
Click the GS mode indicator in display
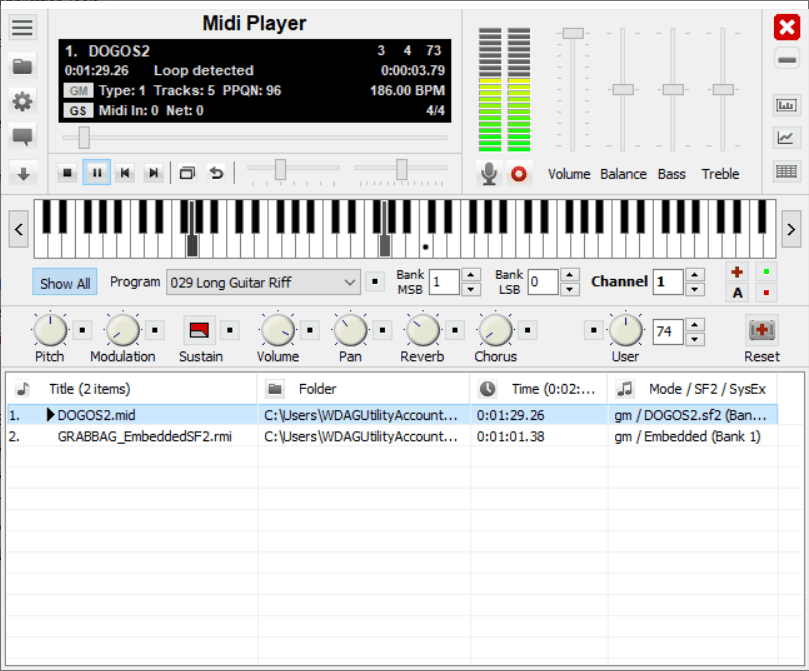[78, 110]
